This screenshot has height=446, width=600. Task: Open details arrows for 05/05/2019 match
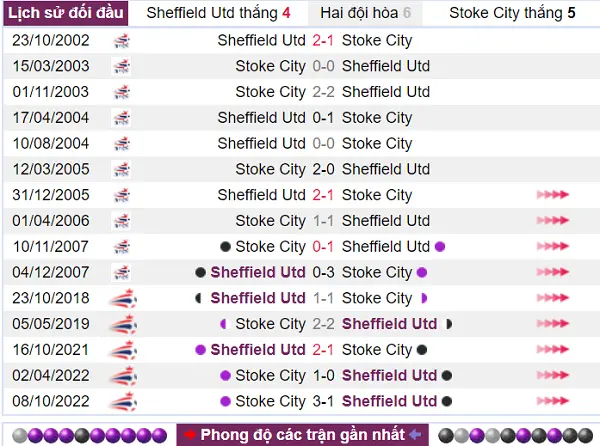pos(553,324)
